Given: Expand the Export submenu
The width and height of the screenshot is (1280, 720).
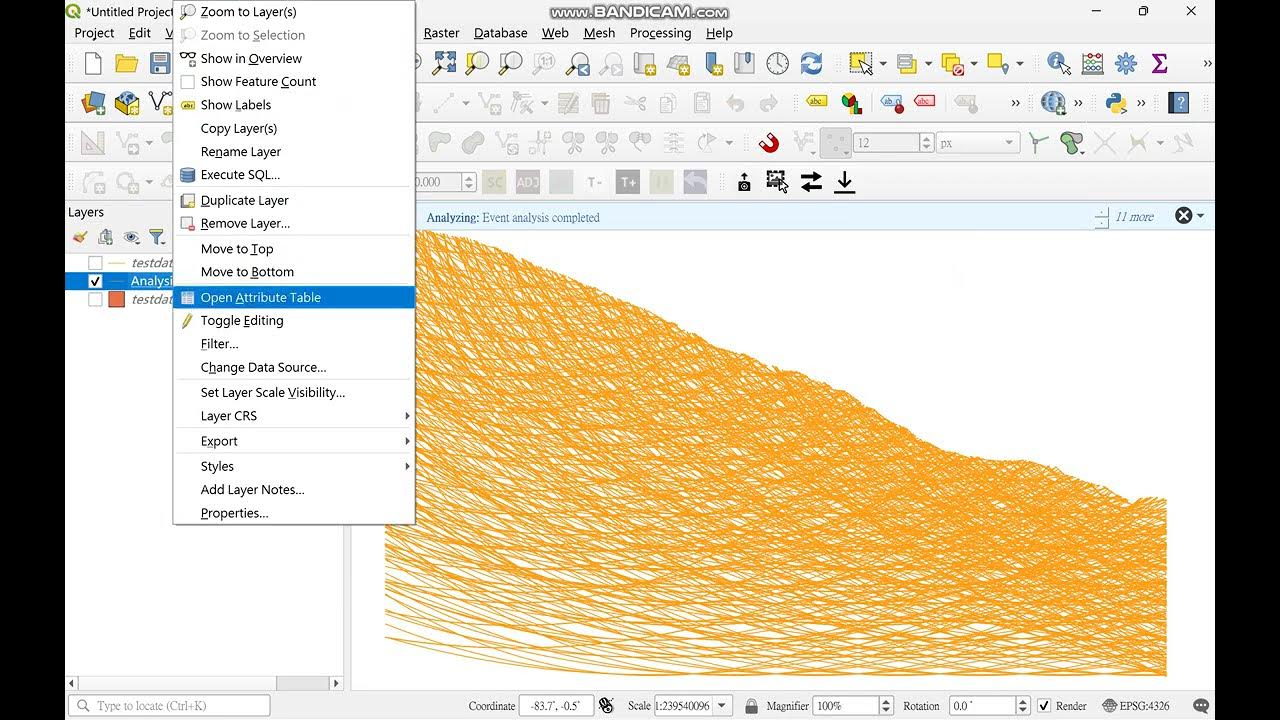Looking at the screenshot, I should (294, 441).
